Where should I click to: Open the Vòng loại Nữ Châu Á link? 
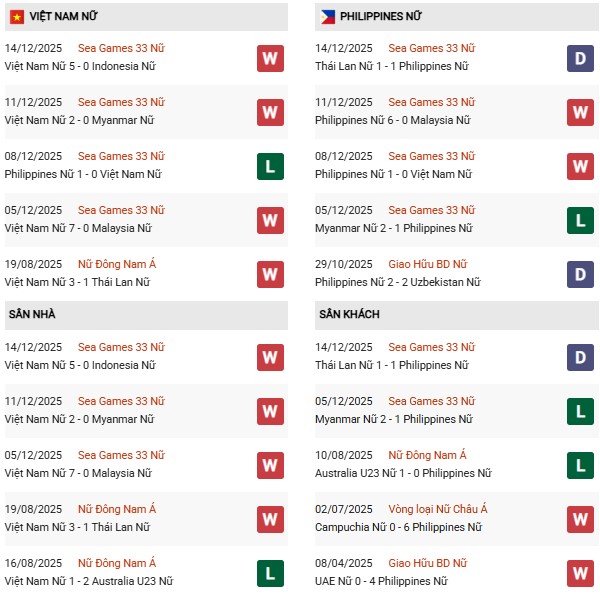pos(439,510)
